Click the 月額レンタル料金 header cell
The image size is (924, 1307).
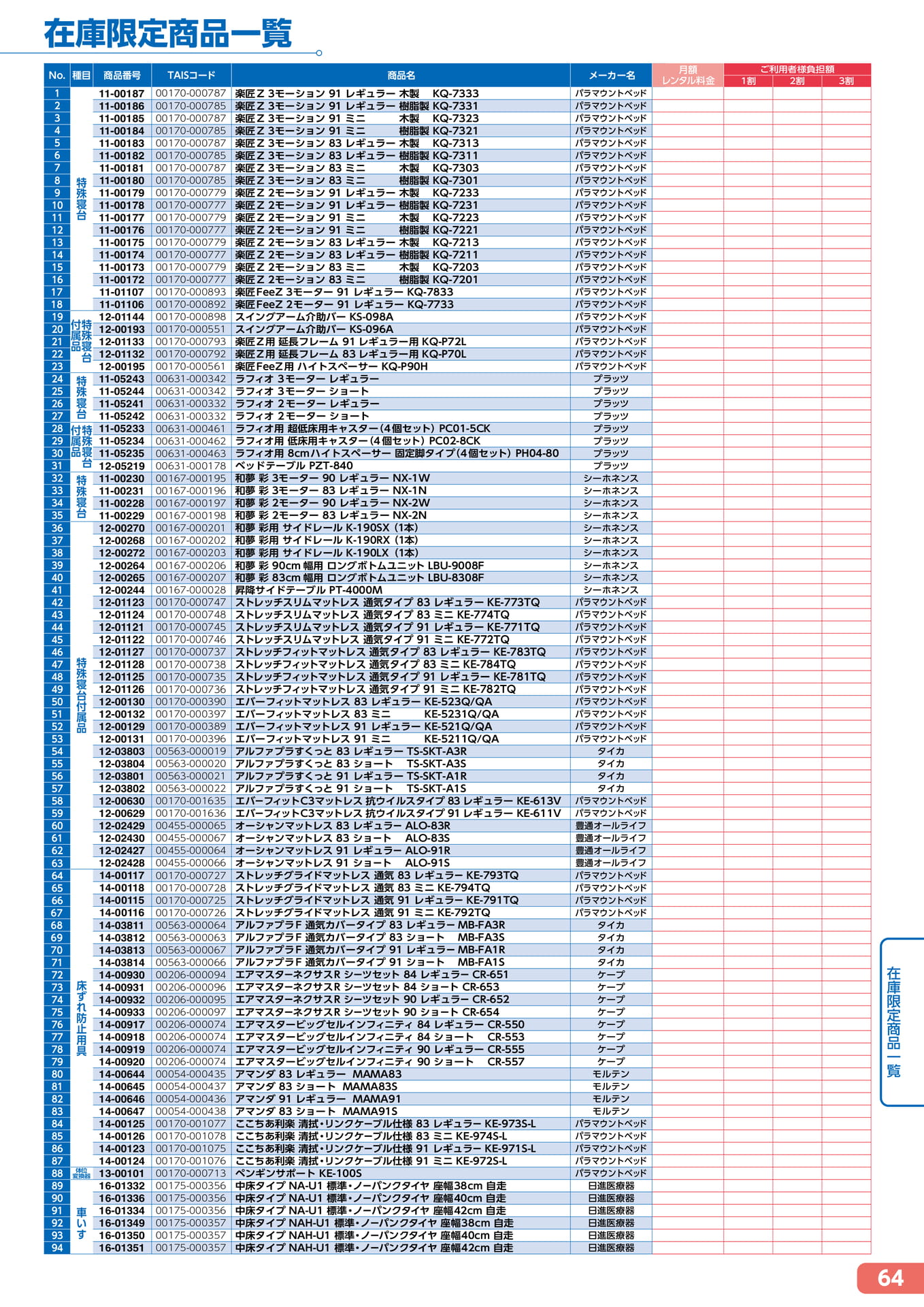click(x=688, y=75)
